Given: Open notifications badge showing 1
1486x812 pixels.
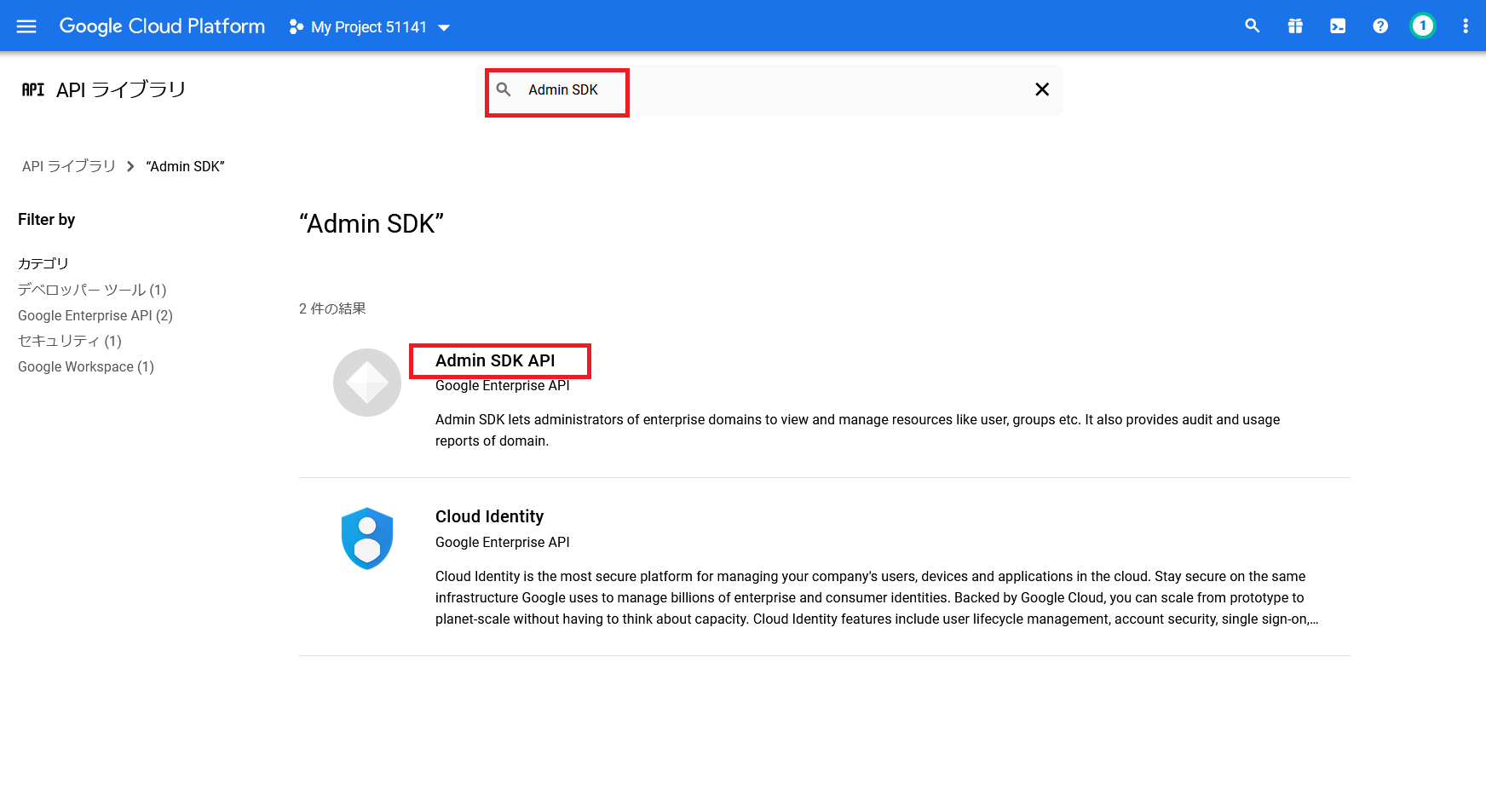Looking at the screenshot, I should point(1423,26).
